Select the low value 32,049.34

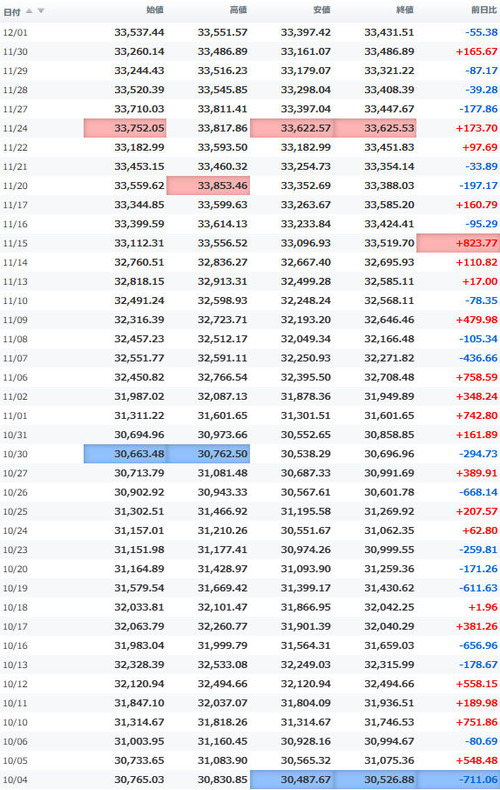[305, 339]
